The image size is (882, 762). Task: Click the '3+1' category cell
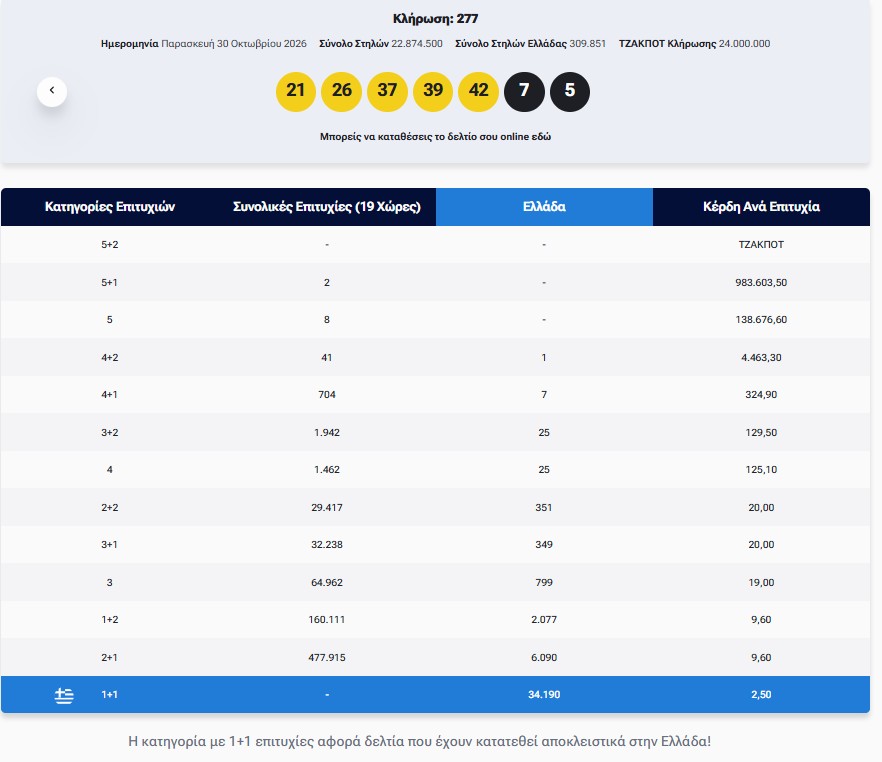click(x=110, y=544)
